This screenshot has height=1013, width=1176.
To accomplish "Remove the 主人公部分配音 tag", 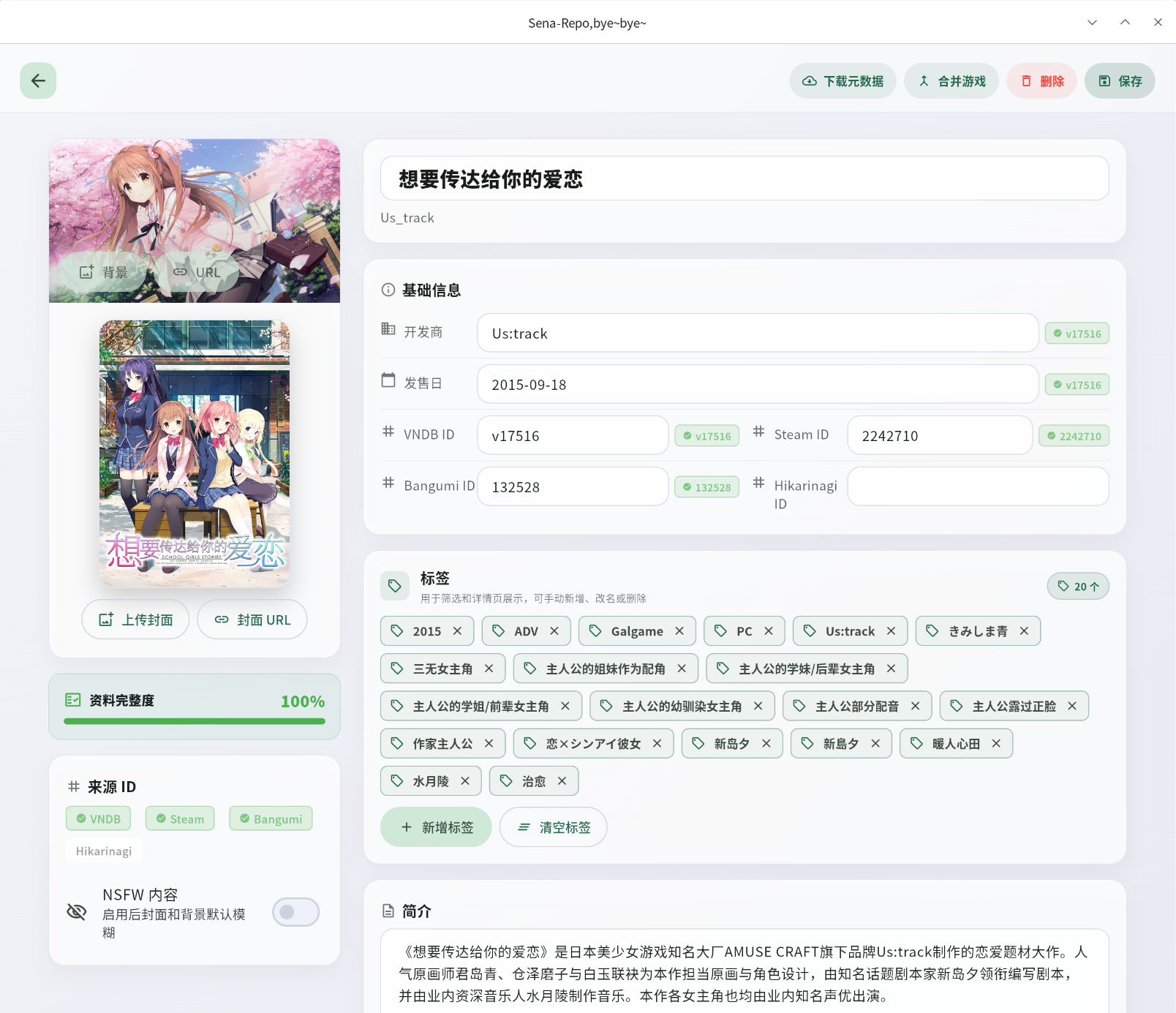I will click(x=915, y=706).
